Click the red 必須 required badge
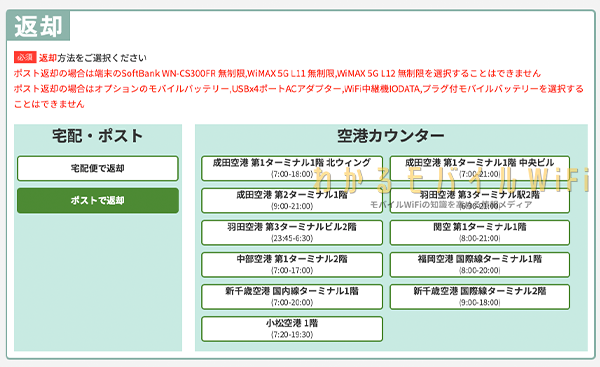Viewport: 600px width, 367px height. (x=25, y=57)
